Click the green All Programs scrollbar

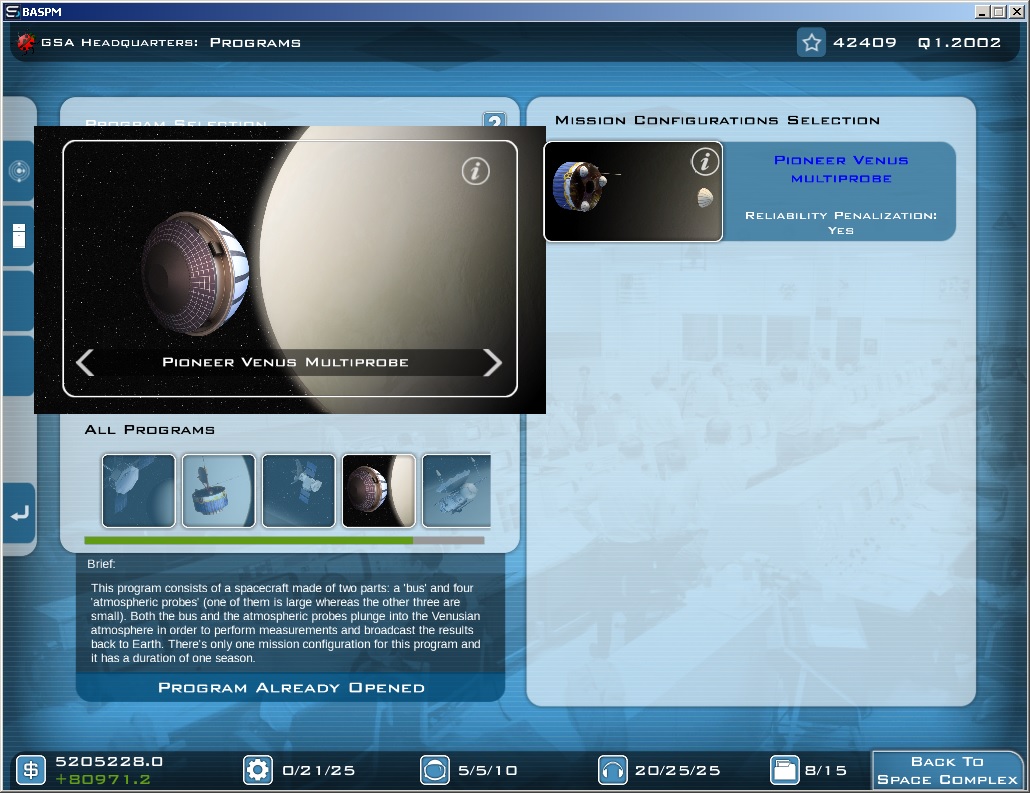(x=249, y=541)
